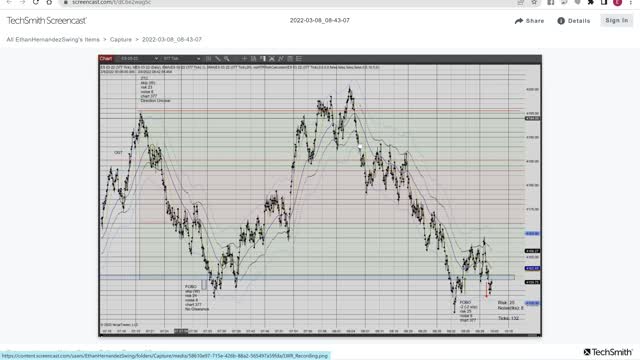Click the last list-style icon in chart toolbar
Image resolution: width=640 pixels, height=360 pixels.
(x=299, y=59)
